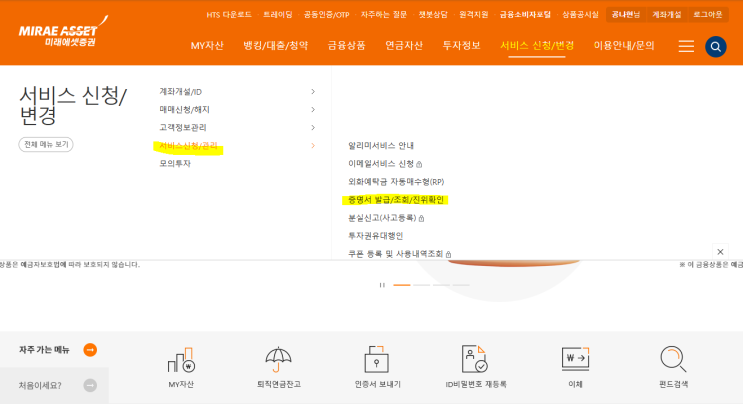Click 원격지원 in the top bar

(473, 15)
